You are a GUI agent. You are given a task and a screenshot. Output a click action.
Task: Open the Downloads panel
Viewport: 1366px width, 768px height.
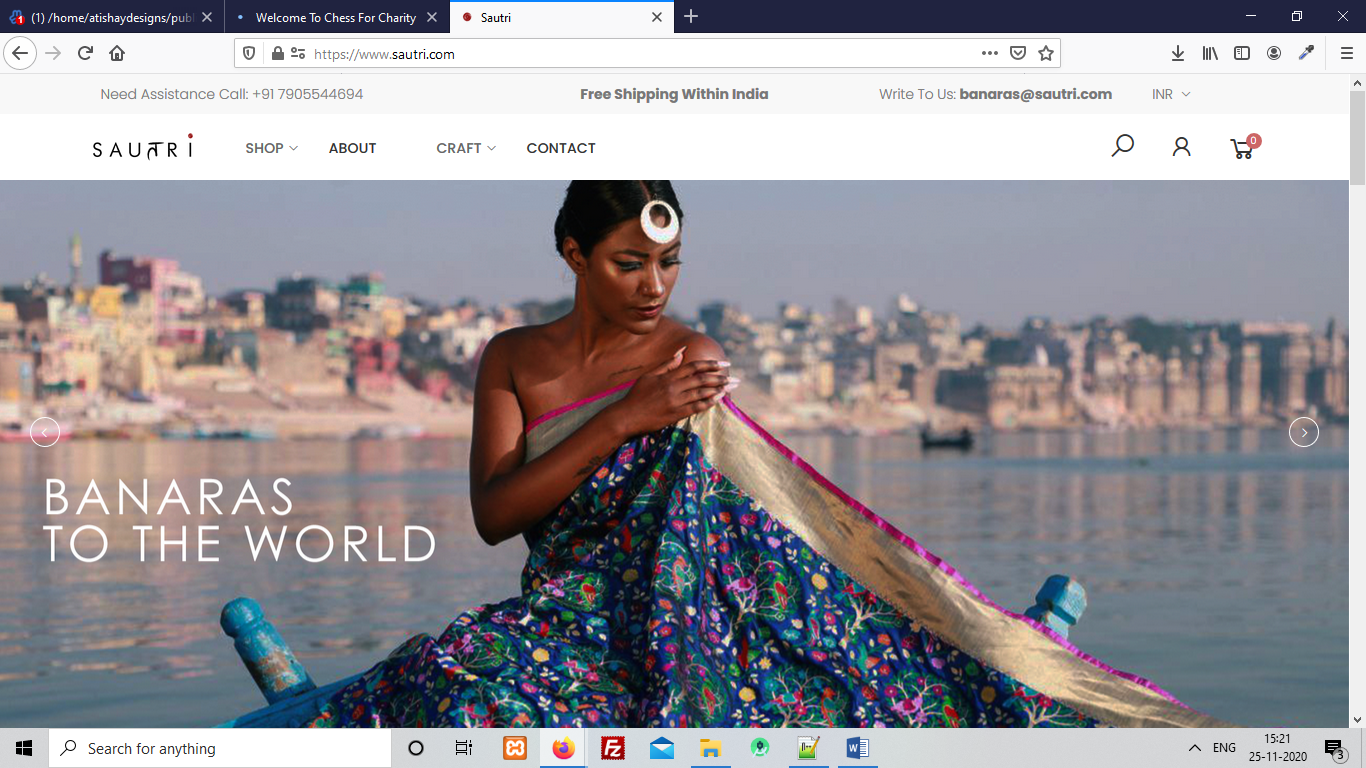1178,53
